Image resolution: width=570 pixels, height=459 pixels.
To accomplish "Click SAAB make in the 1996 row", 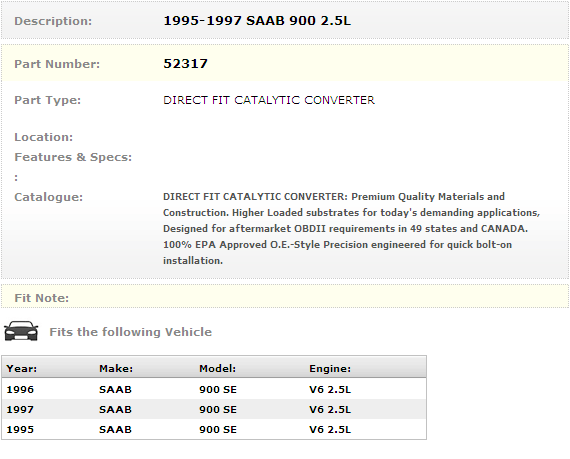I will click(x=115, y=390).
